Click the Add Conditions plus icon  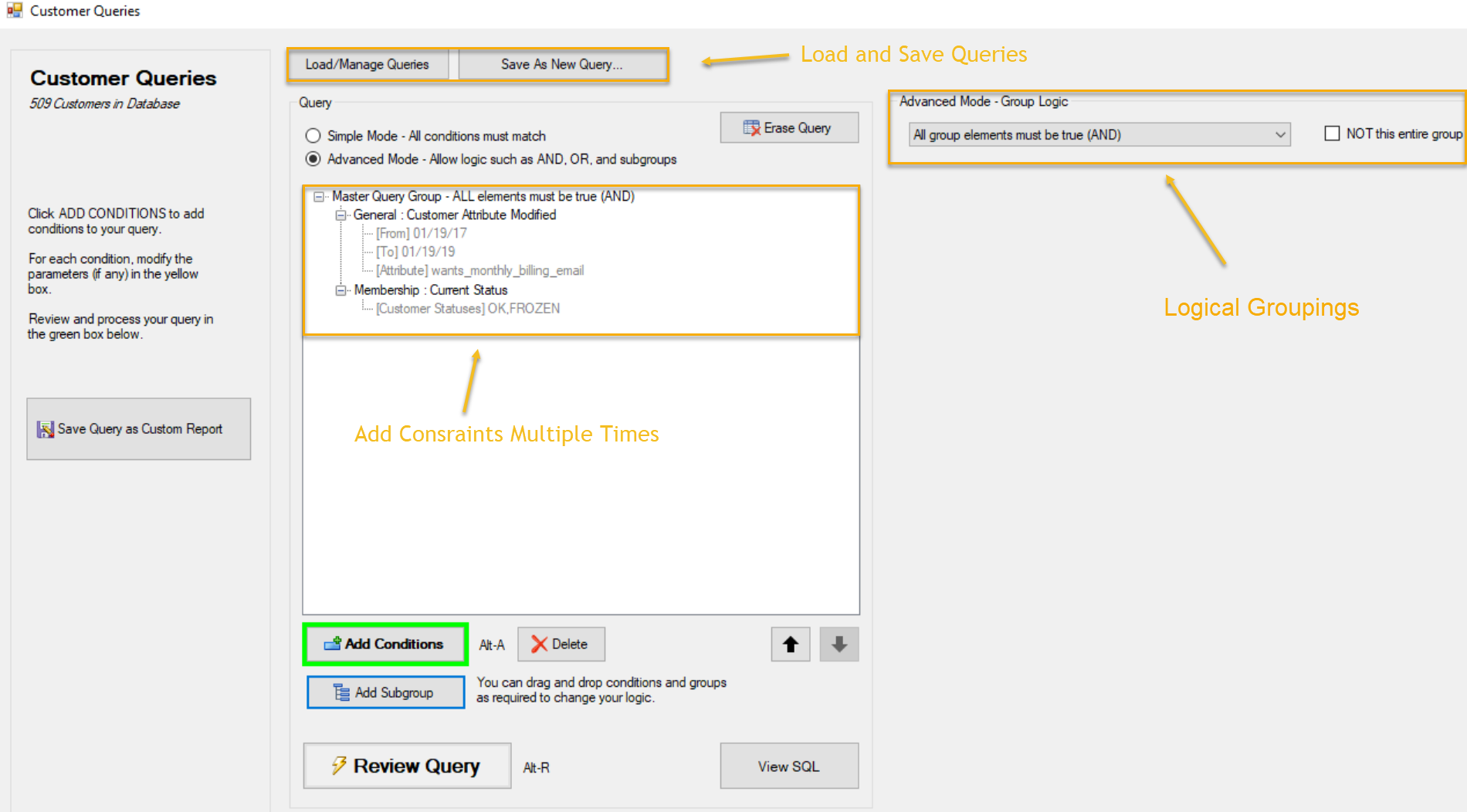[x=333, y=644]
